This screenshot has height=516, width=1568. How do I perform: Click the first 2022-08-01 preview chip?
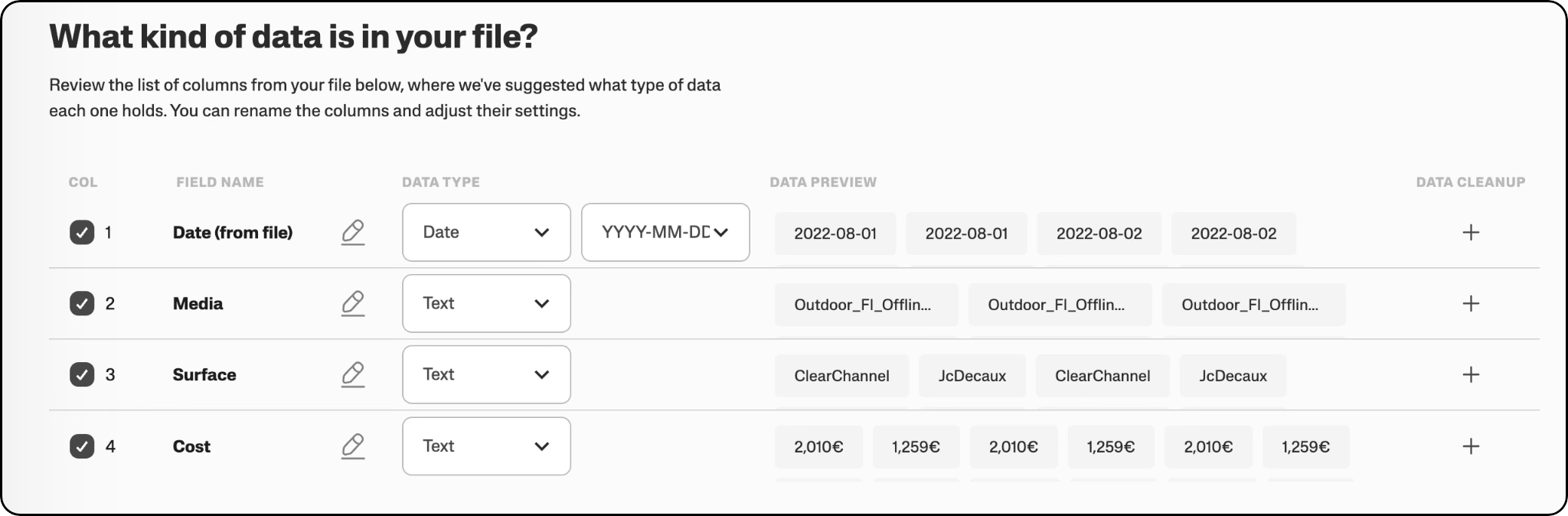tap(835, 234)
